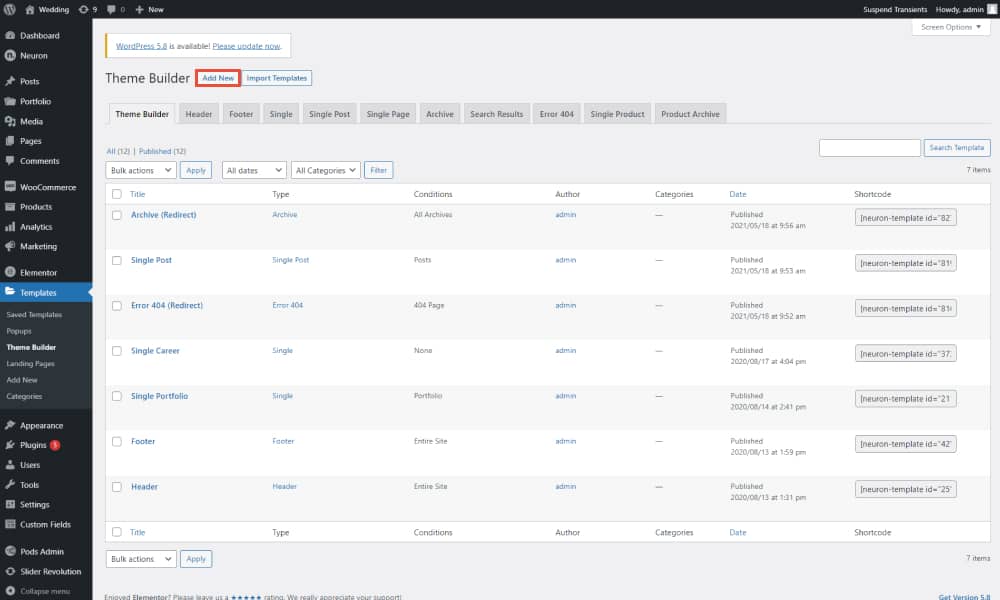Viewport: 1000px width, 600px height.
Task: Open the Elementor sidebar icon
Action: pos(10,272)
